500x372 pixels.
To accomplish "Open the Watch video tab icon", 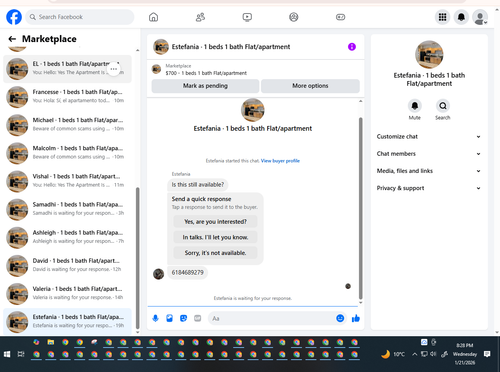I will pyautogui.click(x=247, y=17).
